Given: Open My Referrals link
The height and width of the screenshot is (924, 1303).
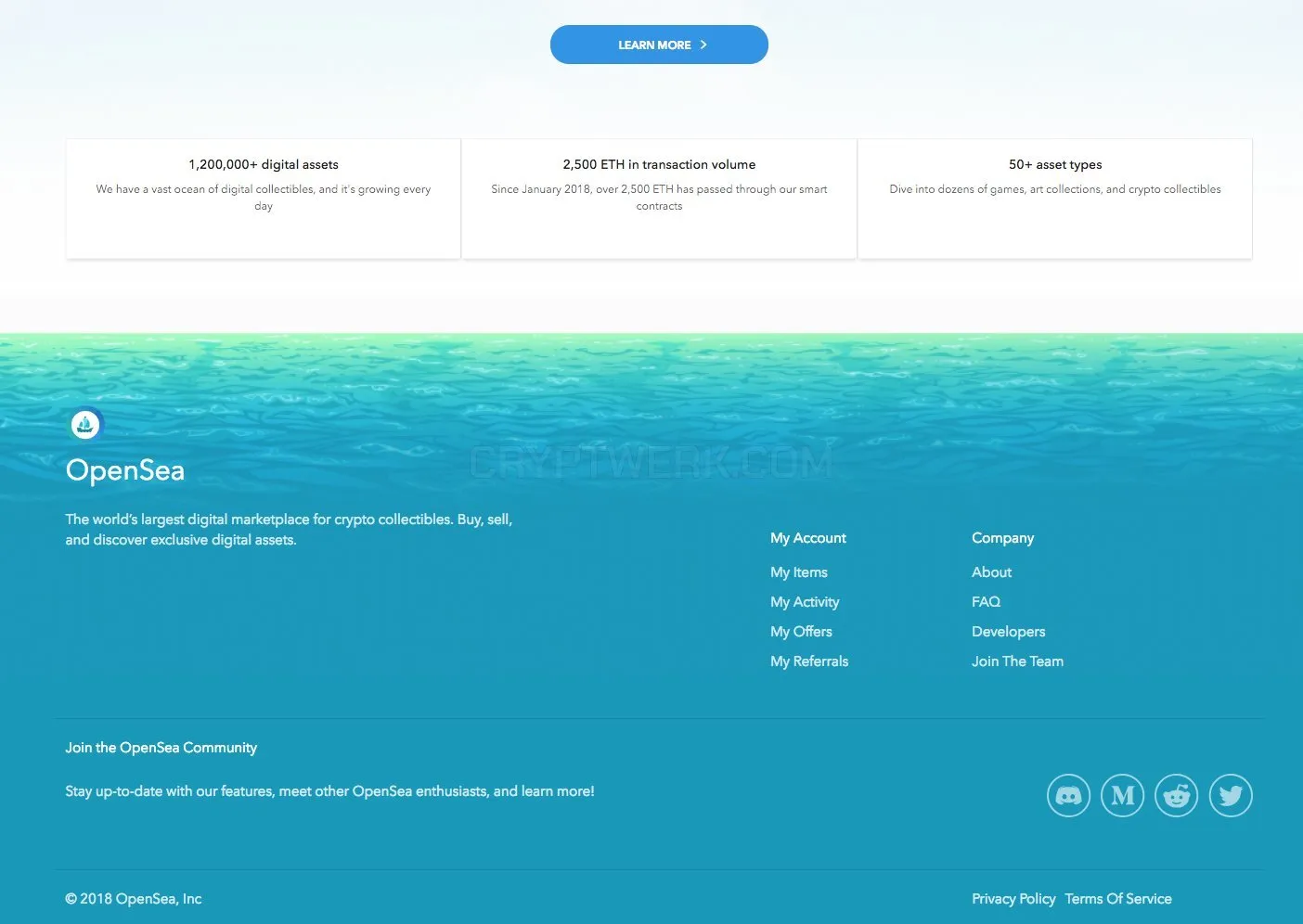Looking at the screenshot, I should [x=809, y=661].
